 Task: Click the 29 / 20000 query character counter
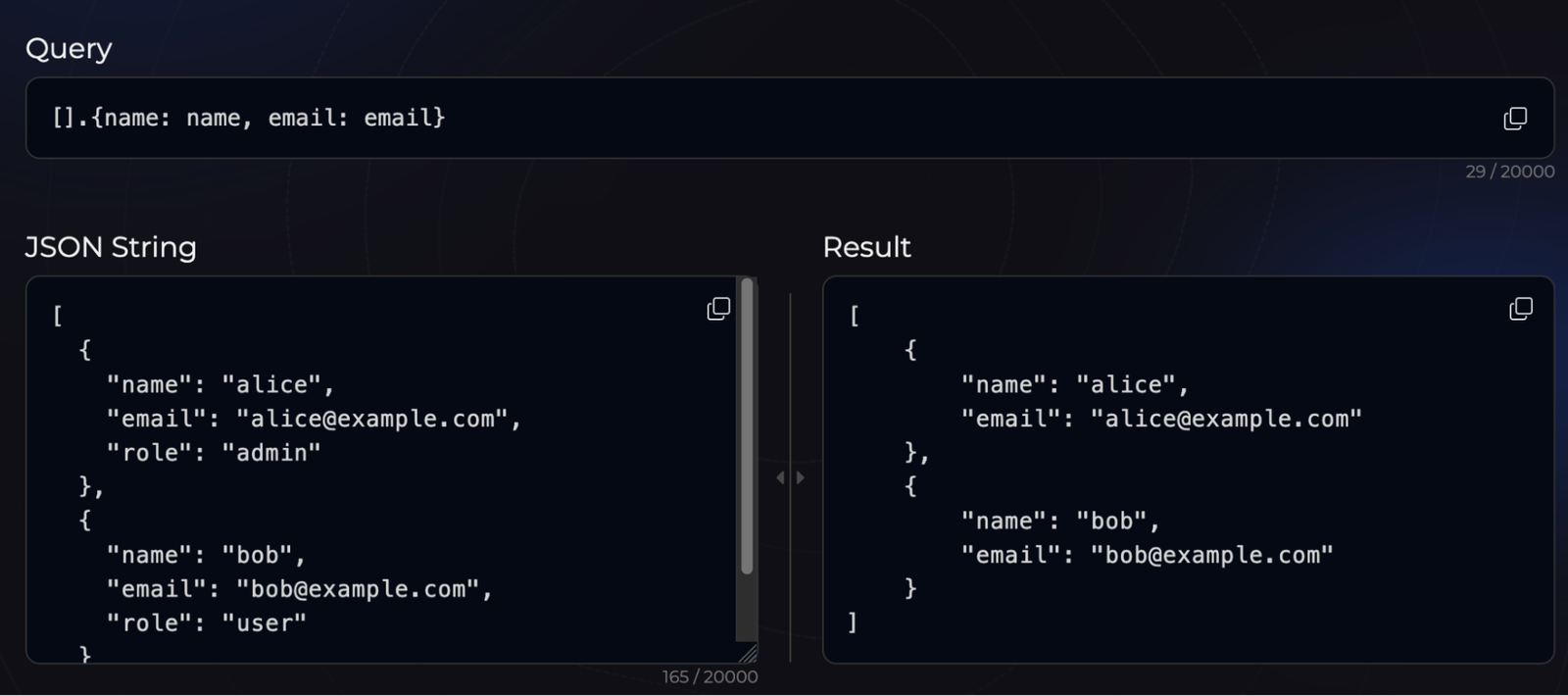tap(1509, 172)
